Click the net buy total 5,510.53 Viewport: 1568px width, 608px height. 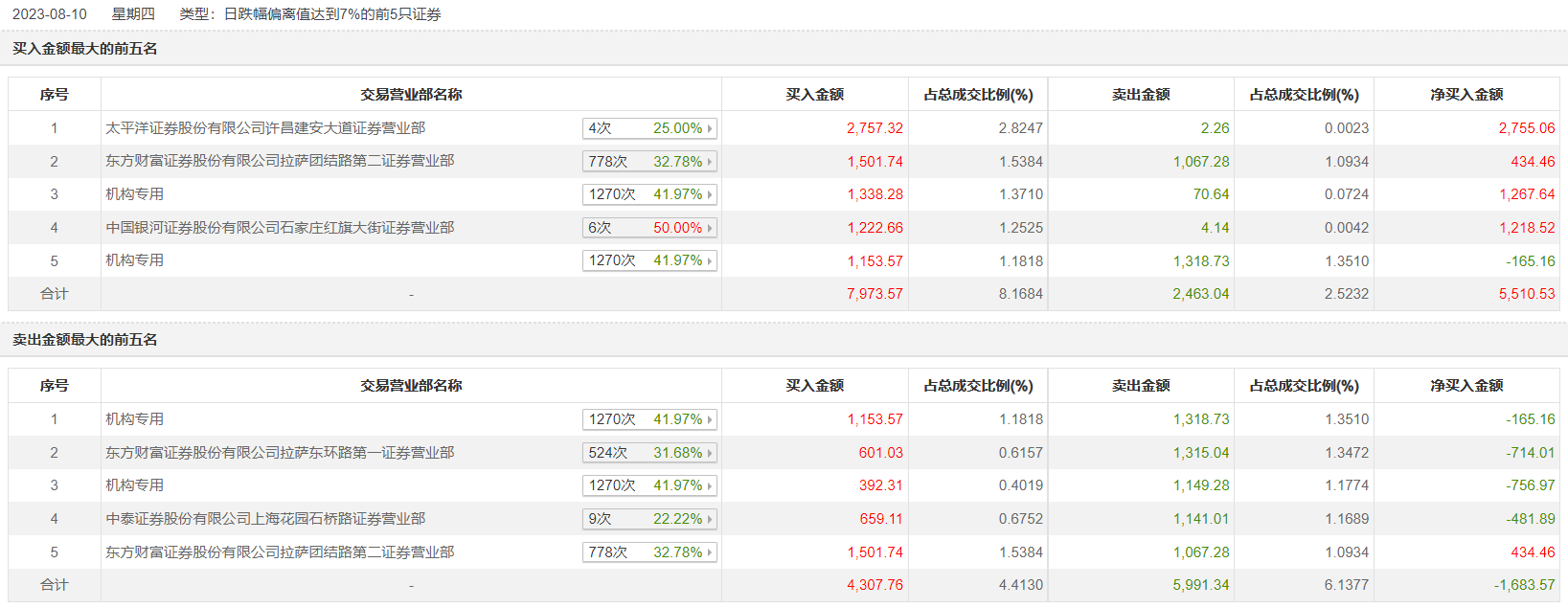pyautogui.click(x=1527, y=294)
